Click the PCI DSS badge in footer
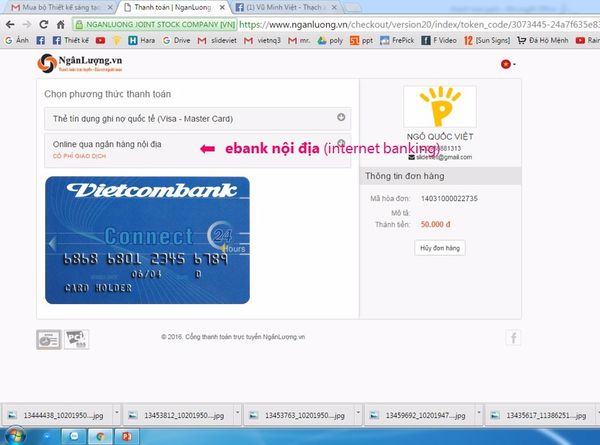Screen dimensions: 600x445 pyautogui.click(x=77, y=339)
